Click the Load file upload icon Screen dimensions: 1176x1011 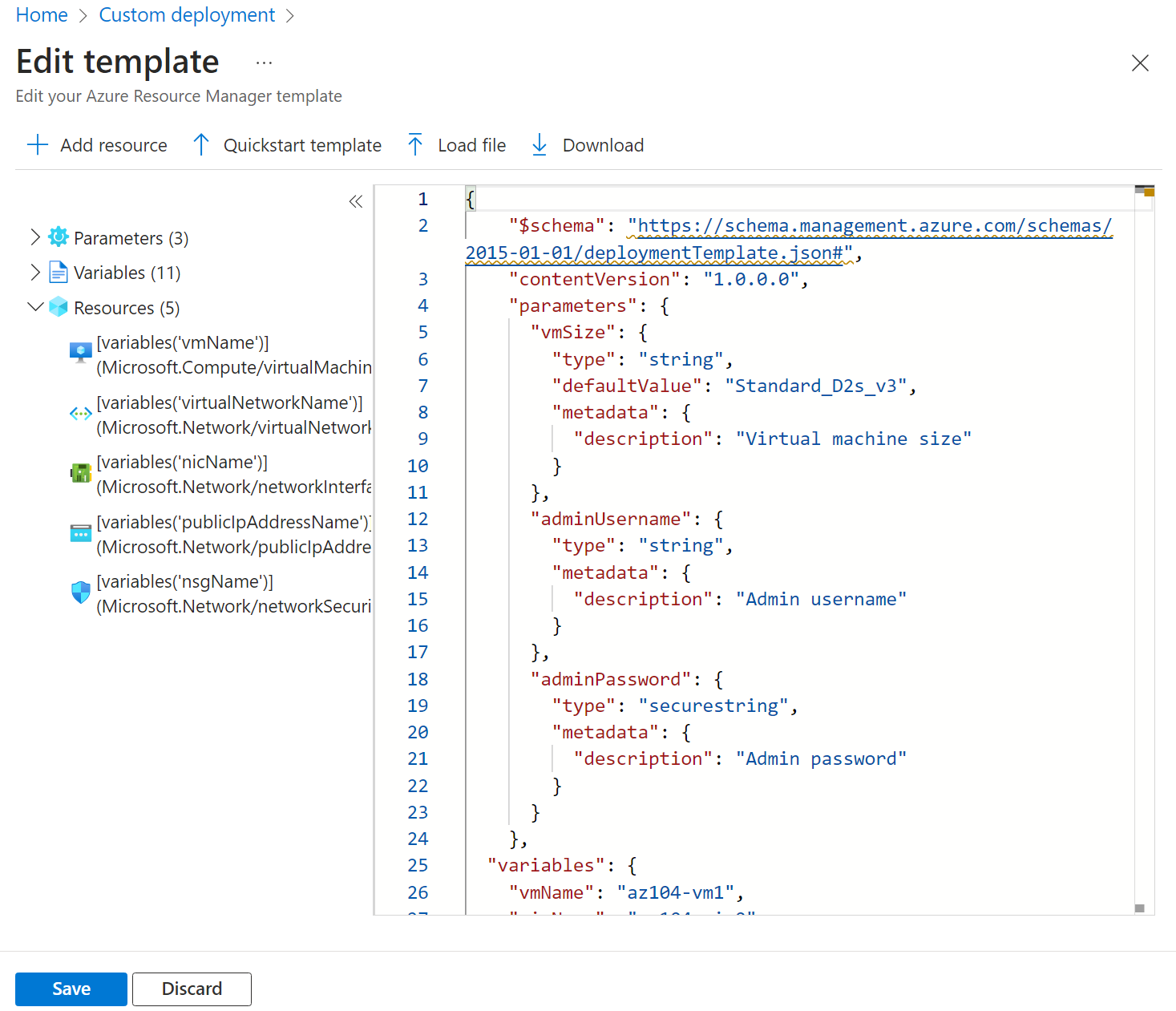coord(415,145)
